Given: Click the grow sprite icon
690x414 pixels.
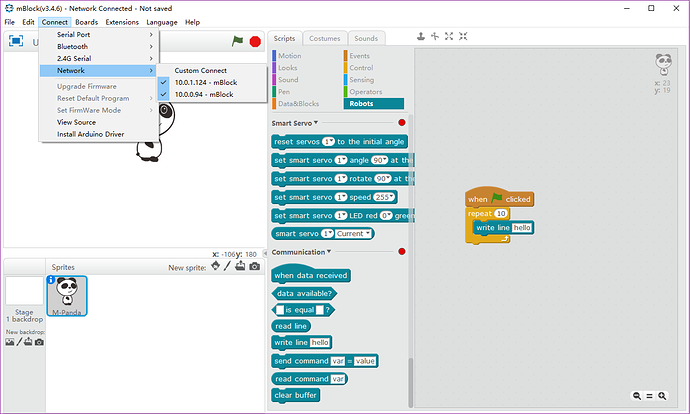Looking at the screenshot, I should [449, 36].
